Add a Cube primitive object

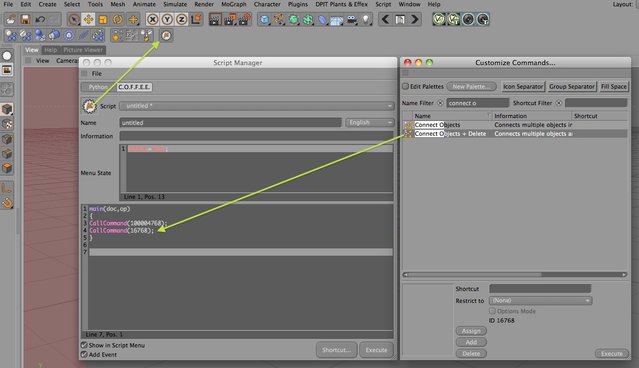pyautogui.click(x=264, y=19)
